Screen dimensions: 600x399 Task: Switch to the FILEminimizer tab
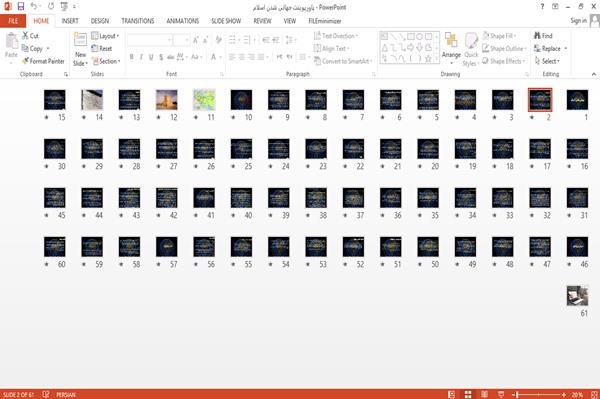point(325,21)
